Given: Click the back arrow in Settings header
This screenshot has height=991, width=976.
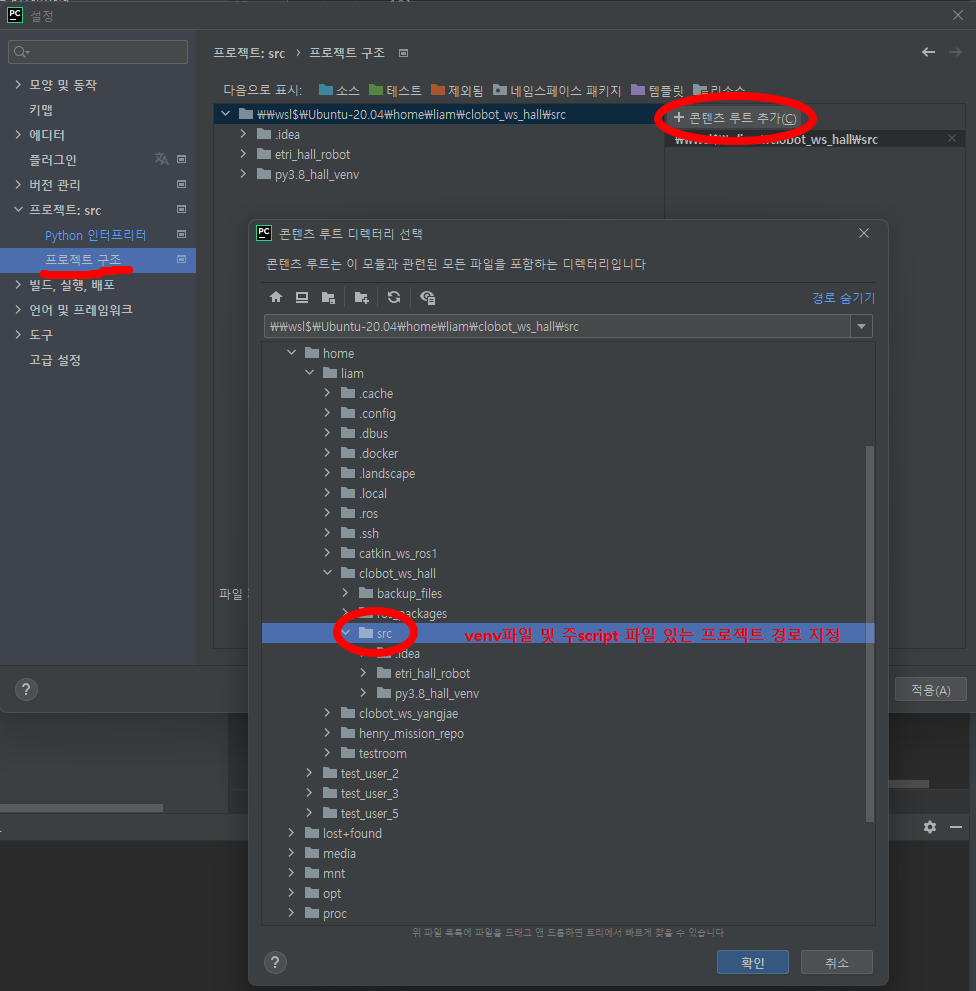Looking at the screenshot, I should click(x=928, y=52).
